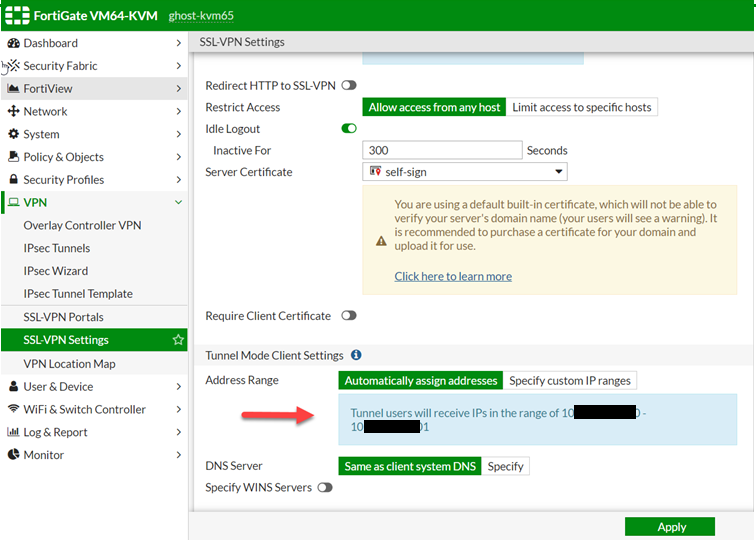
Task: Click the Dashboard gauge icon in sidebar
Action: pos(14,43)
